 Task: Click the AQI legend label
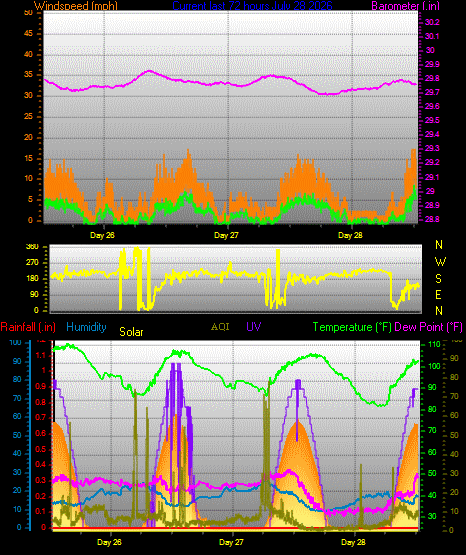pyautogui.click(x=220, y=327)
